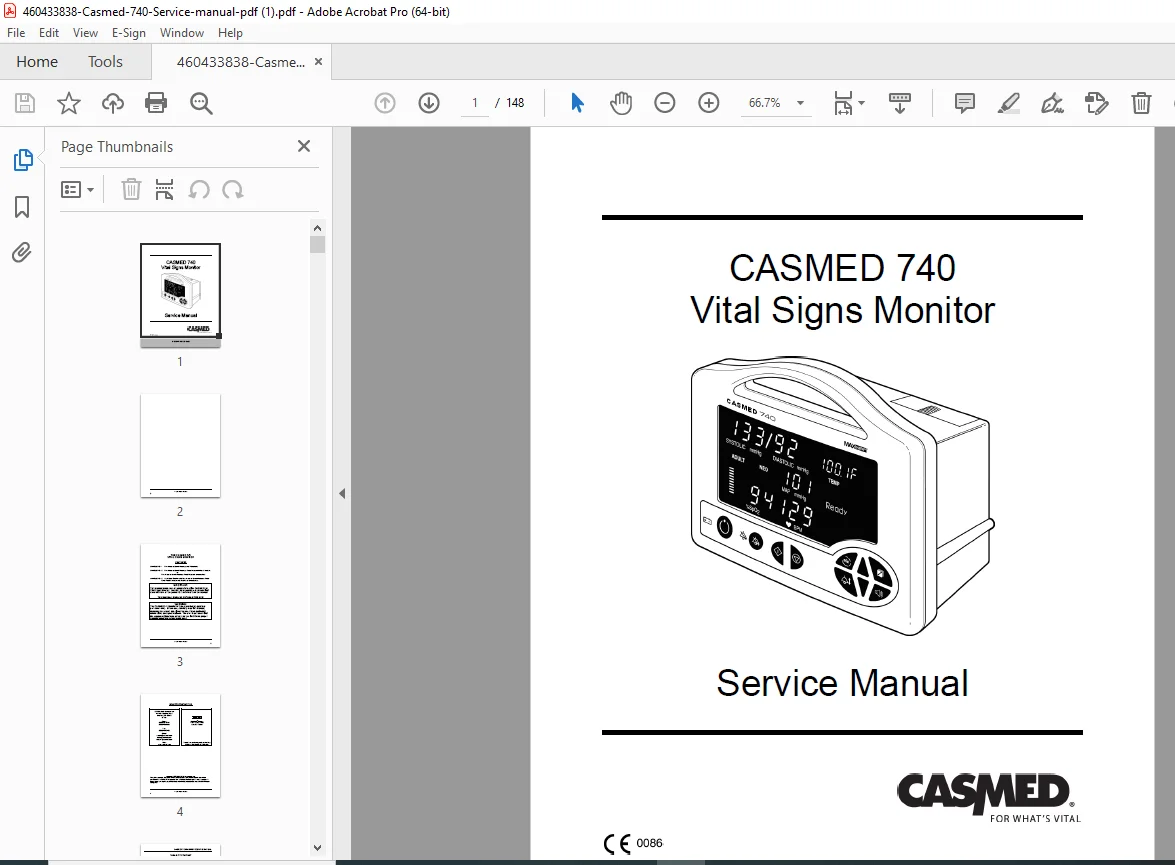Open the Edit menu
The height and width of the screenshot is (865, 1175).
pyautogui.click(x=49, y=33)
